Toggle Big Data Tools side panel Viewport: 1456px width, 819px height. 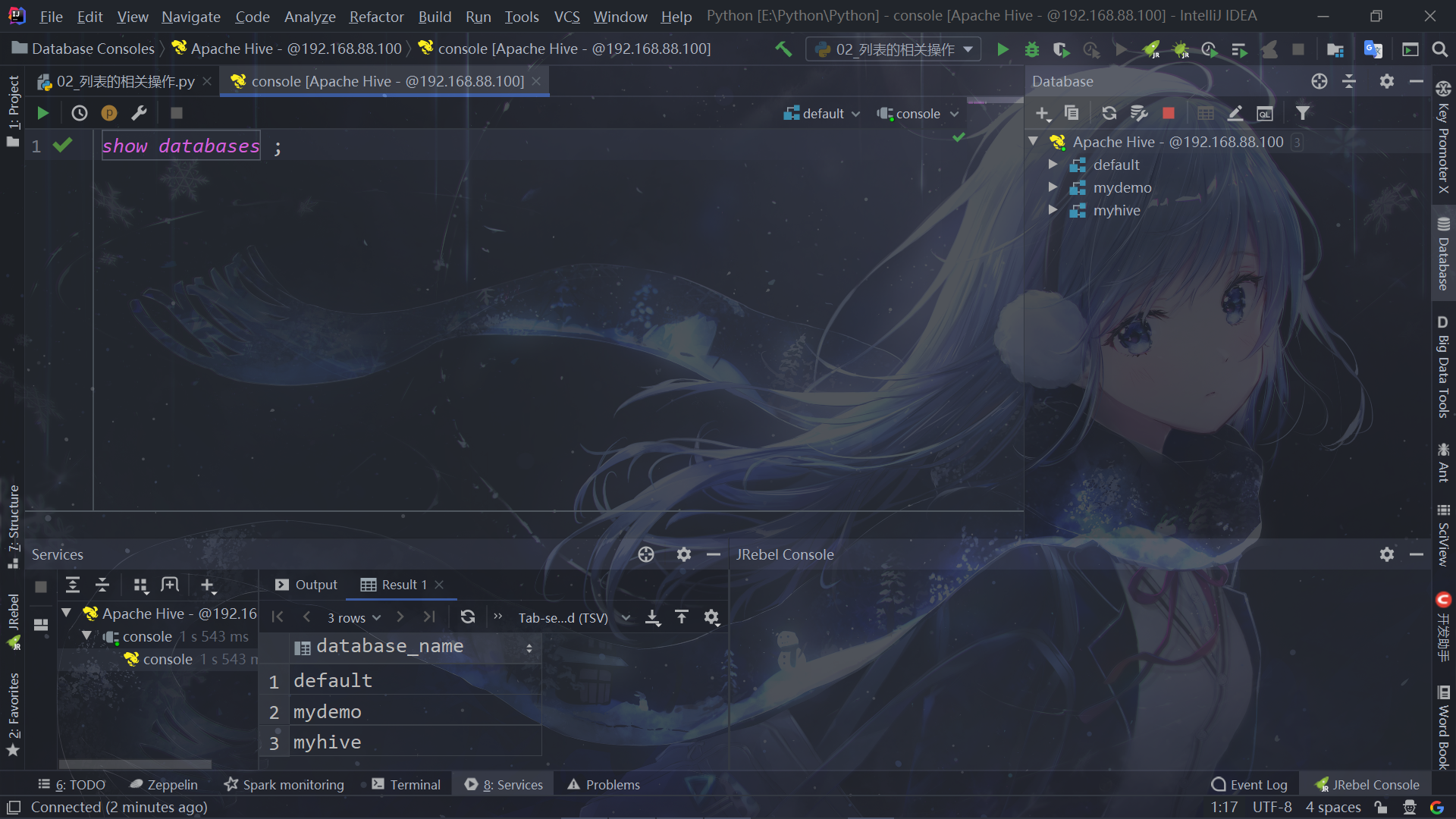click(1443, 366)
